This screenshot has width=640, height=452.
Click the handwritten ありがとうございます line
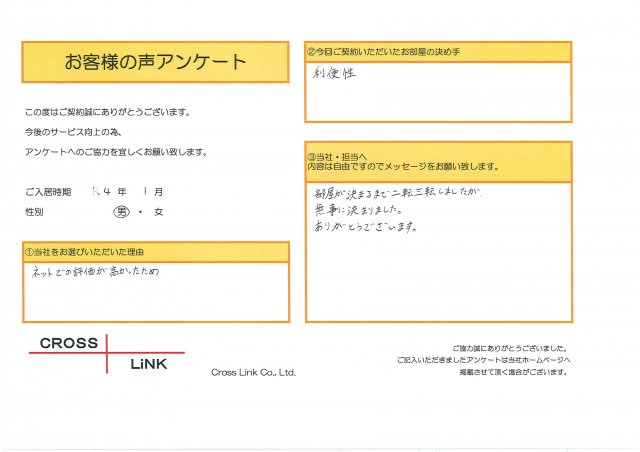click(364, 227)
